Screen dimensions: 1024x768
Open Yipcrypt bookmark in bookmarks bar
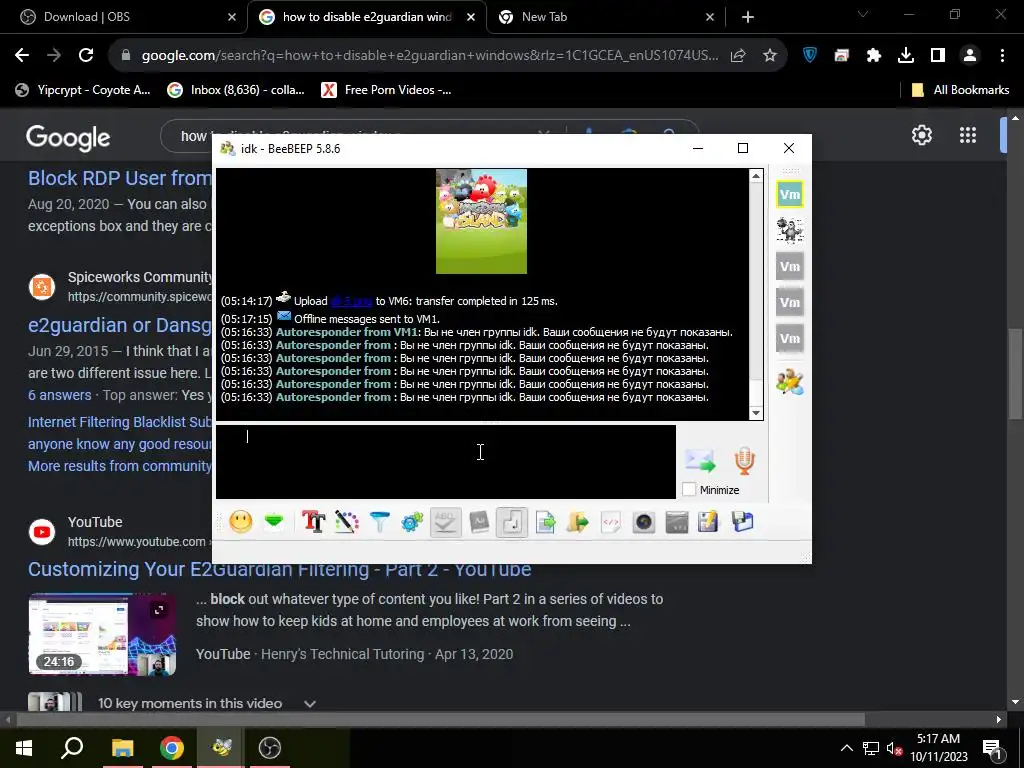tap(84, 90)
